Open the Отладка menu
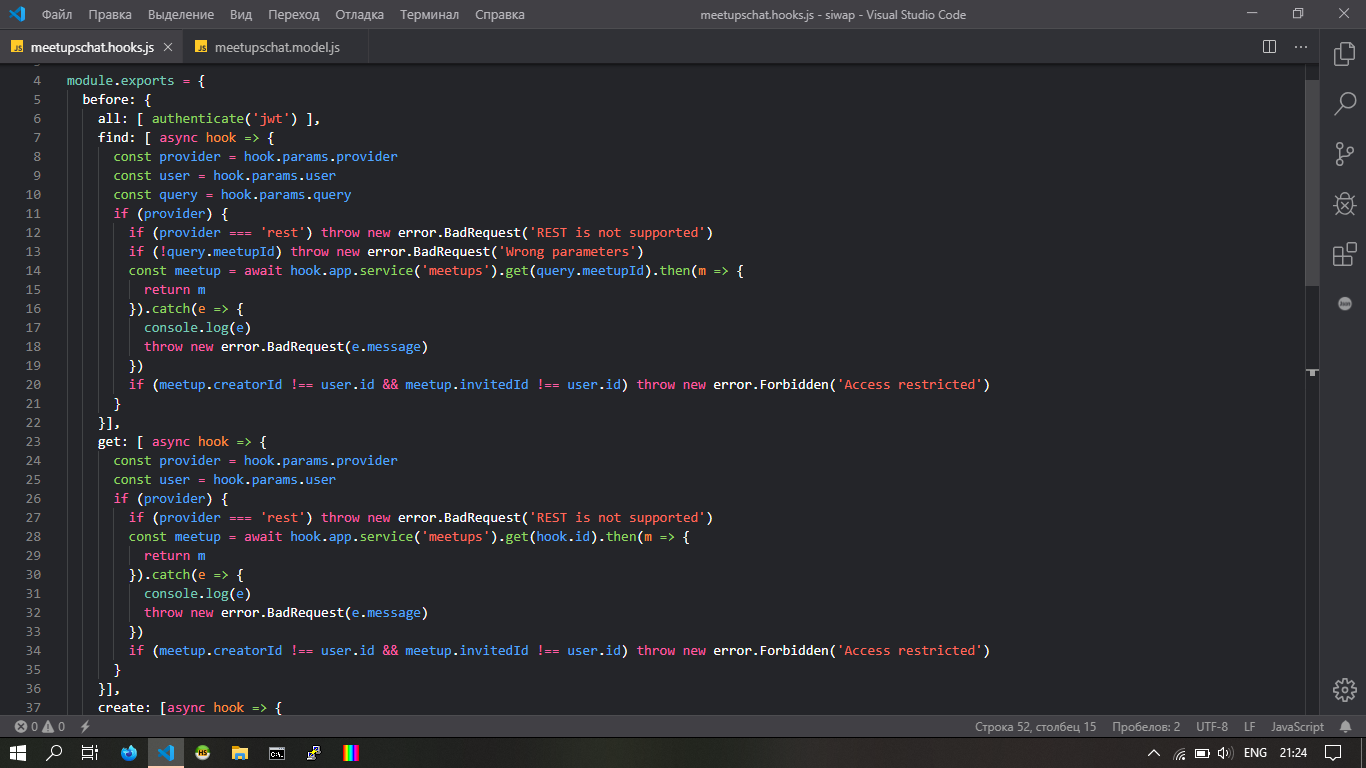Viewport: 1366px width, 768px height. 359,15
